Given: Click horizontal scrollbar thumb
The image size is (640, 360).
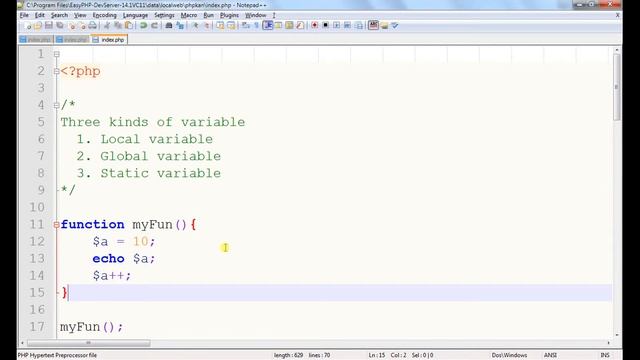Looking at the screenshot, I should click(x=89, y=343).
